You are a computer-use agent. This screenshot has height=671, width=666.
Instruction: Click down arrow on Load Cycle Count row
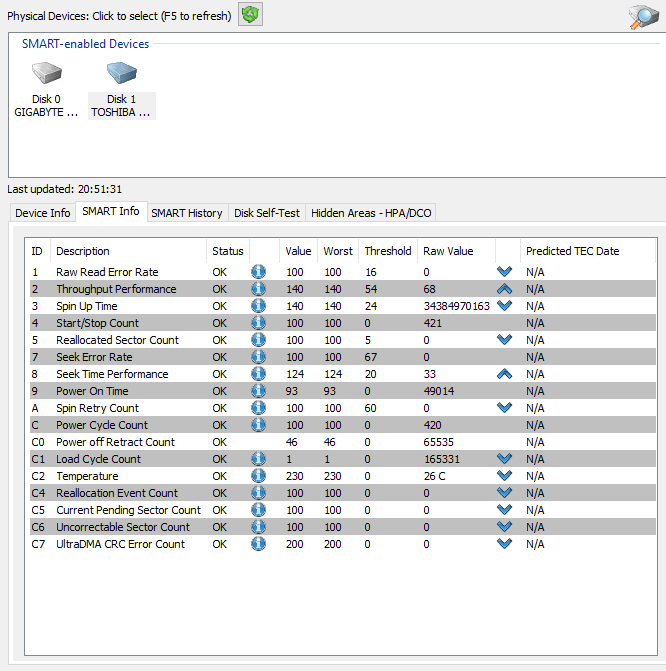505,458
